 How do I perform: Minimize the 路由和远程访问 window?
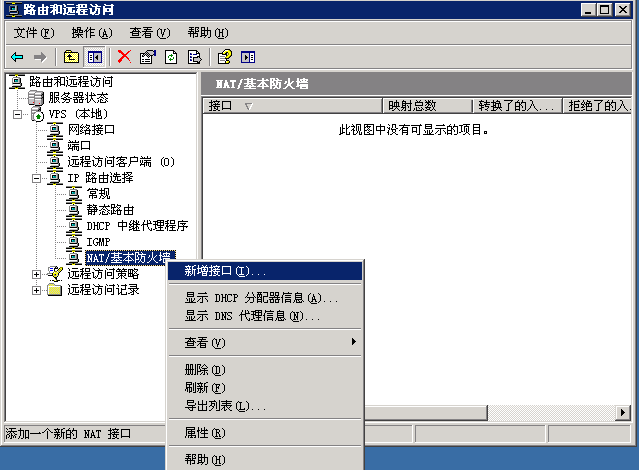pyautogui.click(x=588, y=9)
